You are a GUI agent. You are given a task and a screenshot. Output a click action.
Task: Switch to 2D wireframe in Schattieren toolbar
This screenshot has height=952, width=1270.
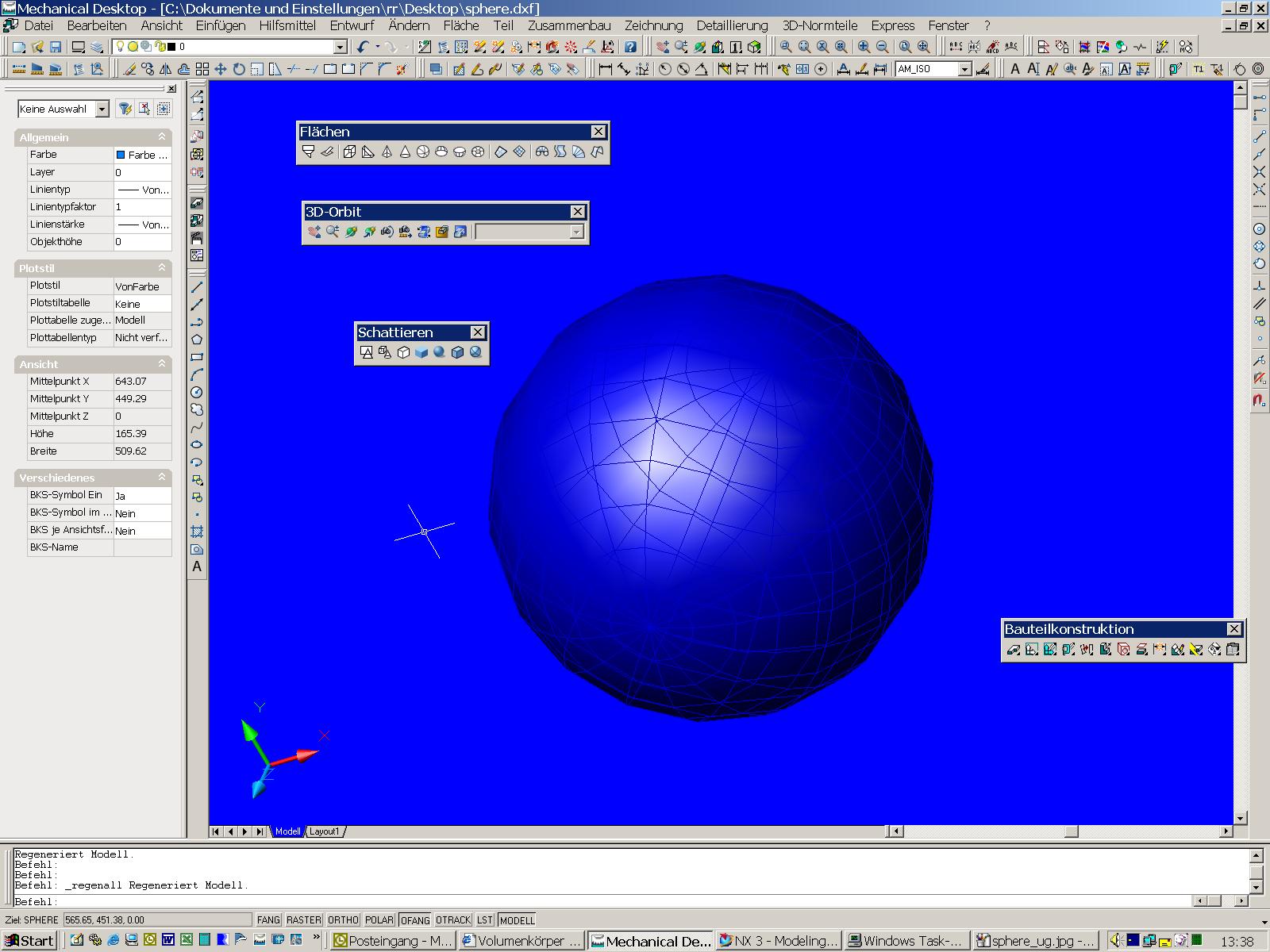coord(367,352)
